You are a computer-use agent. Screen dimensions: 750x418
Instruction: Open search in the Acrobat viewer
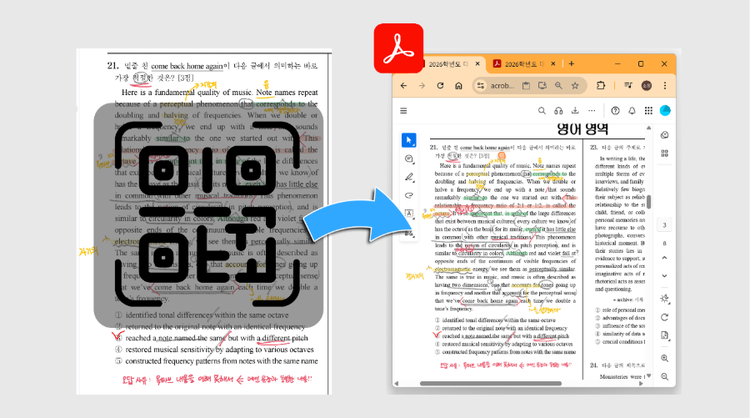542,111
